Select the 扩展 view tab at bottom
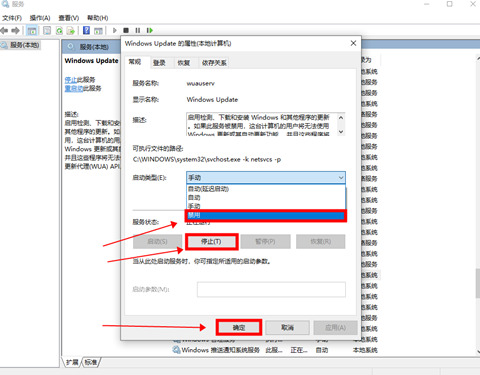480x375 pixels. click(x=72, y=362)
